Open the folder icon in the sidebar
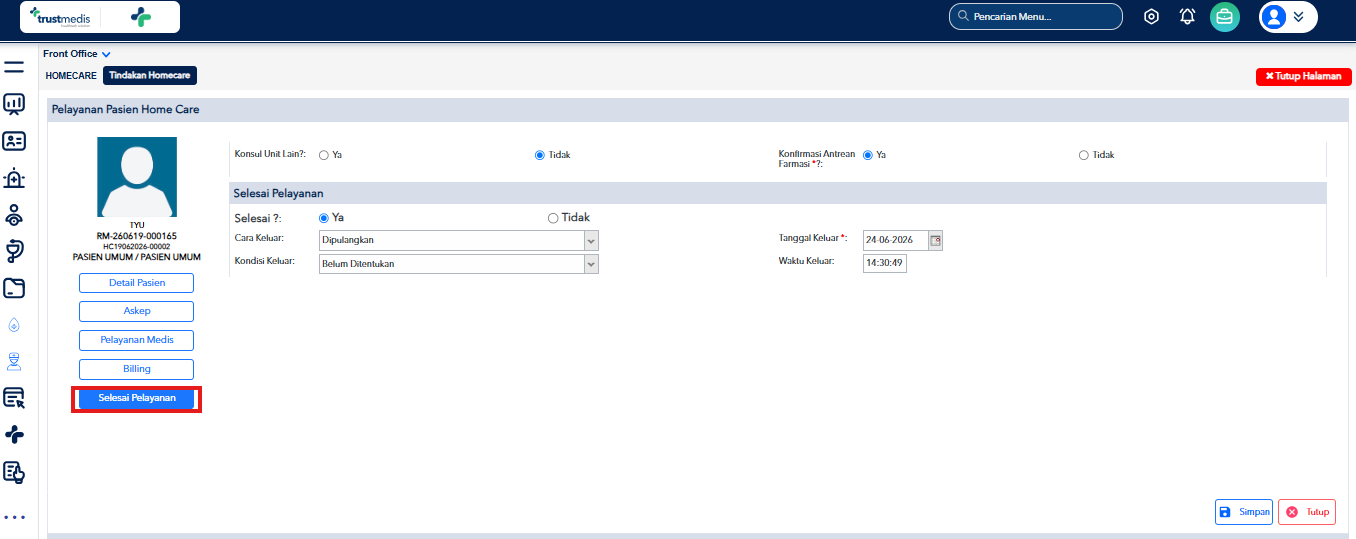The image size is (1356, 539). coord(14,288)
